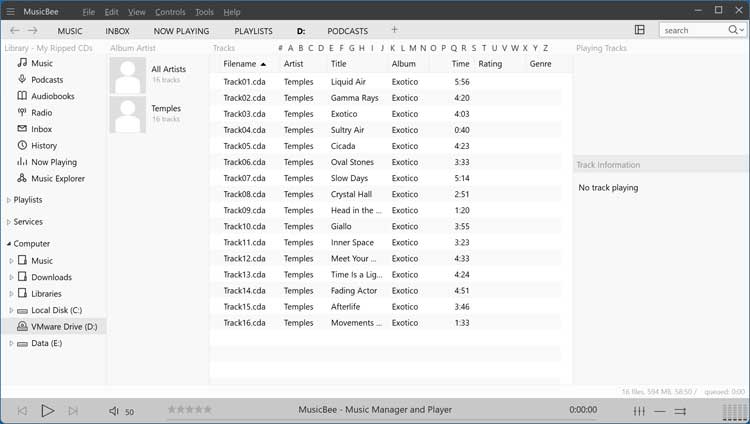
Task: Switch to the MUSIC tab
Action: click(70, 31)
